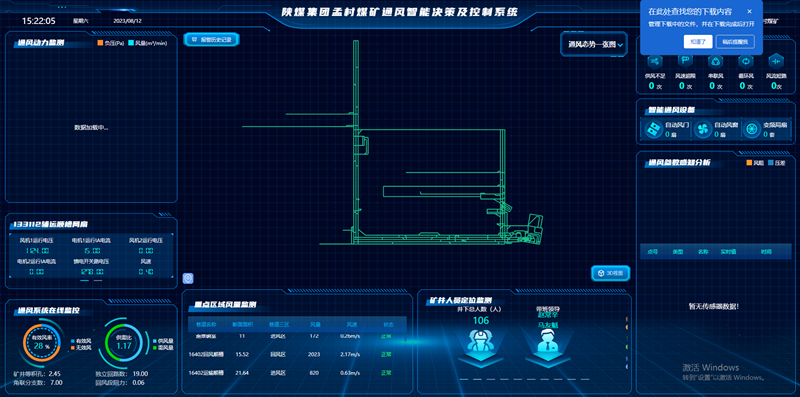
Task: Click the 供风不足 hexagon alarm icon
Action: tap(655, 61)
